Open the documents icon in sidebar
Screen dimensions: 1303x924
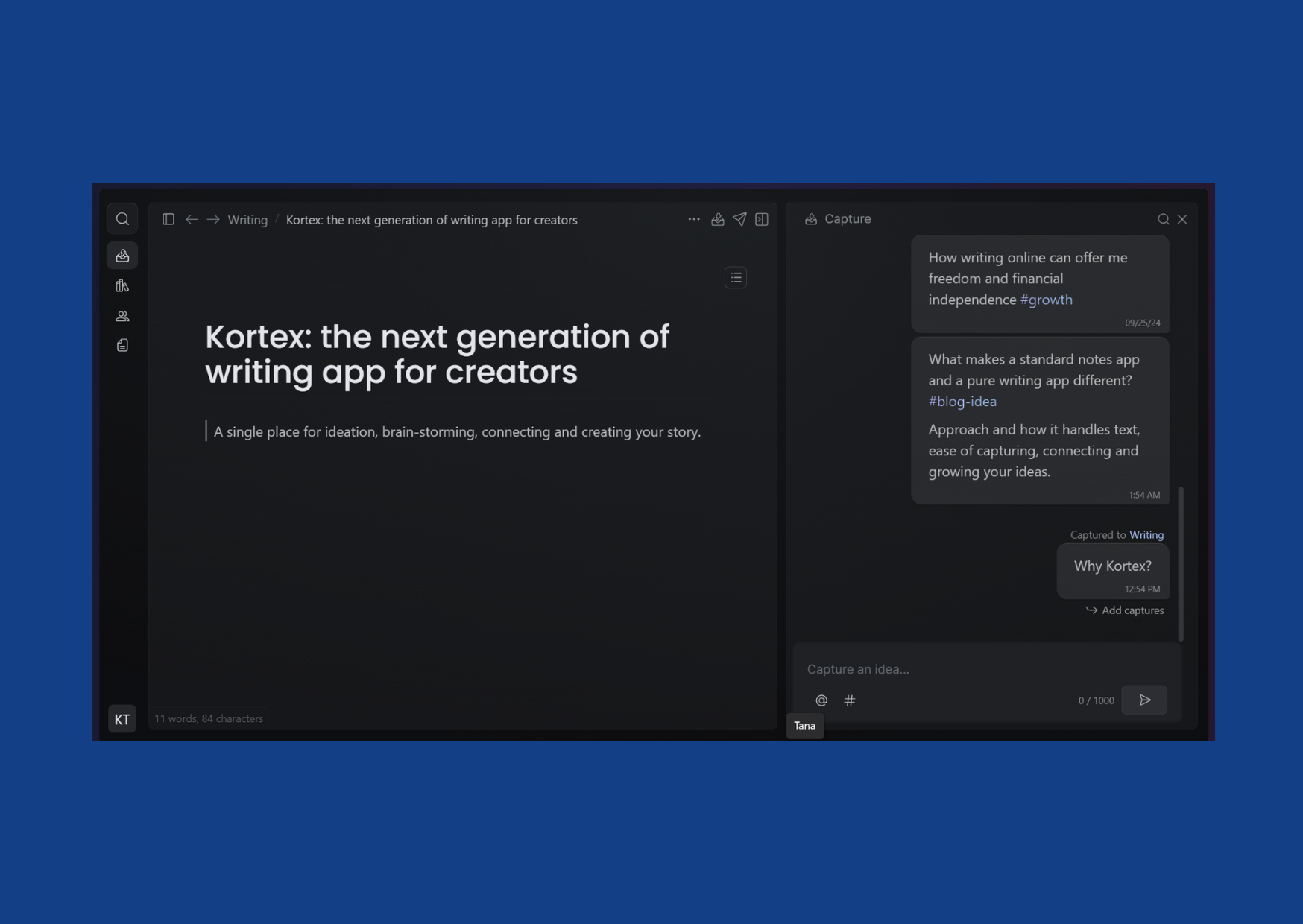coord(122,346)
